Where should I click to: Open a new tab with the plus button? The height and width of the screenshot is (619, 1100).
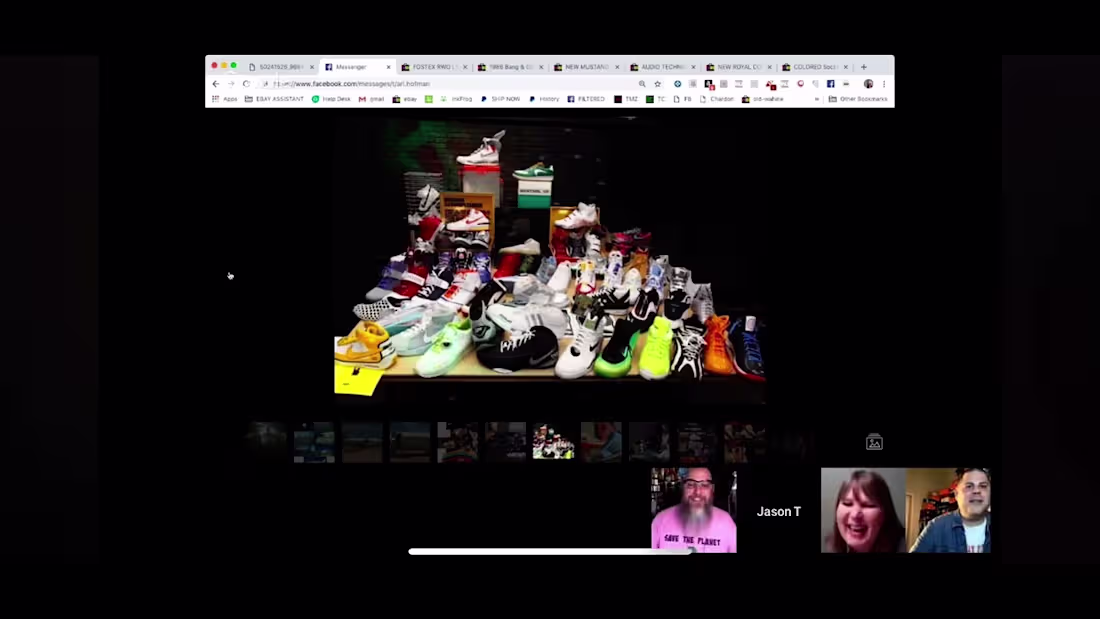click(x=864, y=67)
